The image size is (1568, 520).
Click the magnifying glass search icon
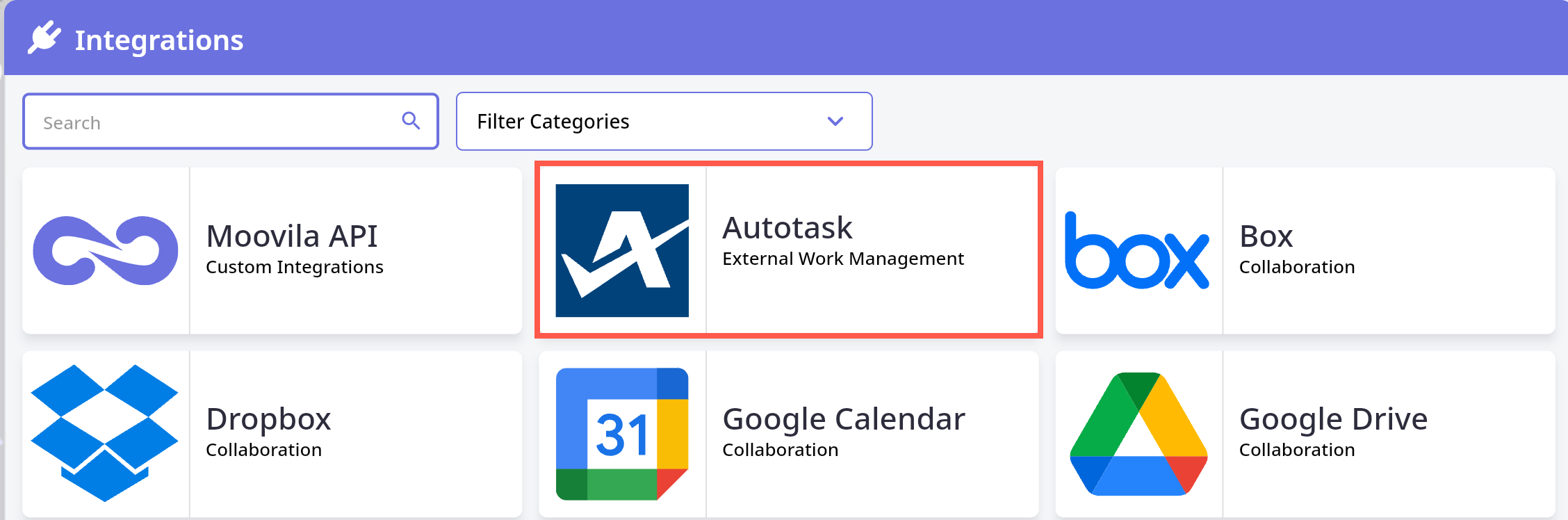click(411, 121)
